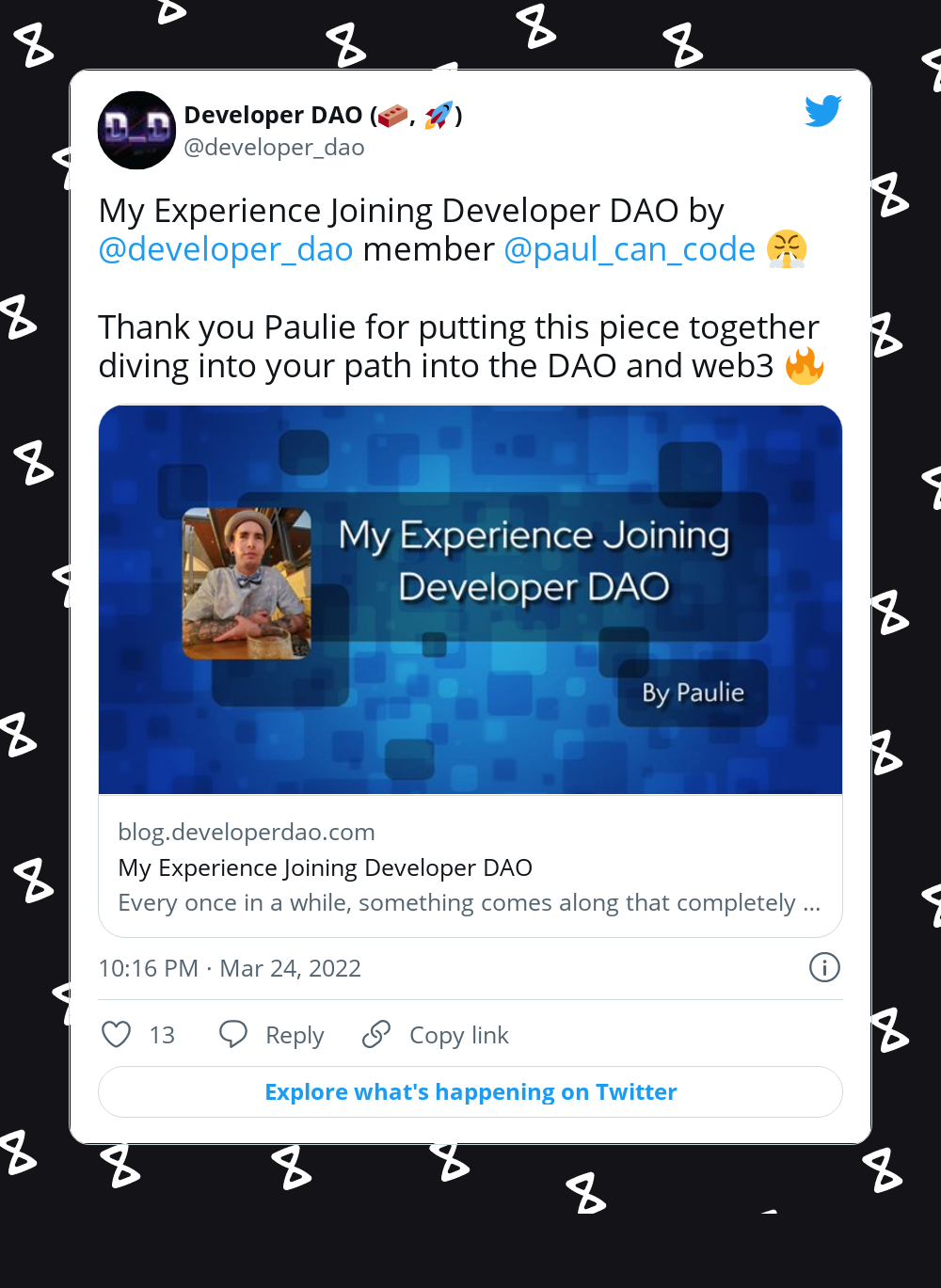The image size is (941, 1288).
Task: Click the My Experience Joining Developer DAO headline
Action: point(325,867)
